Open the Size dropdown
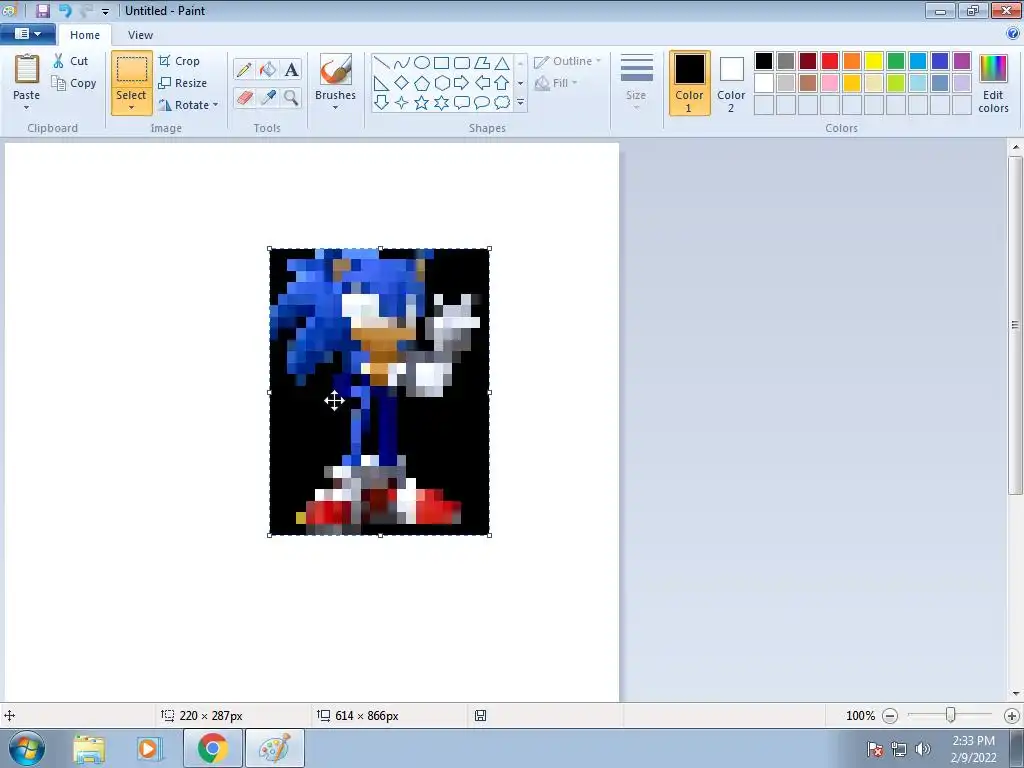 [x=636, y=83]
